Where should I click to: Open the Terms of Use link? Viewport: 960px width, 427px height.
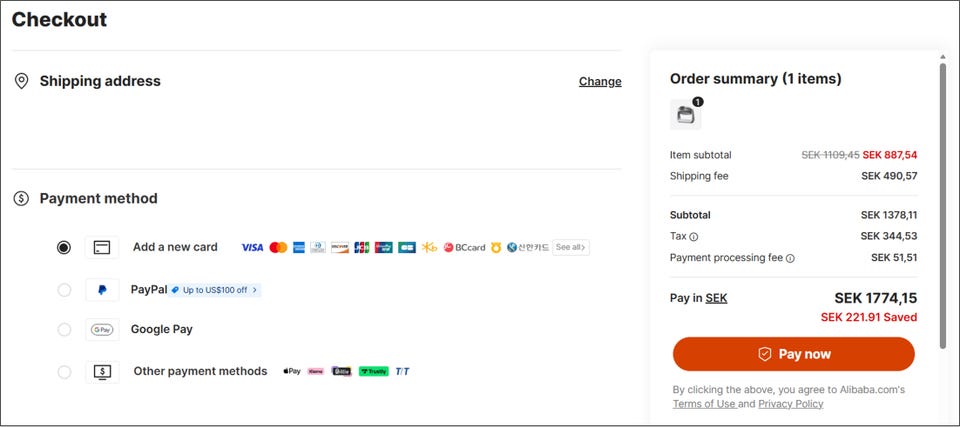click(703, 404)
